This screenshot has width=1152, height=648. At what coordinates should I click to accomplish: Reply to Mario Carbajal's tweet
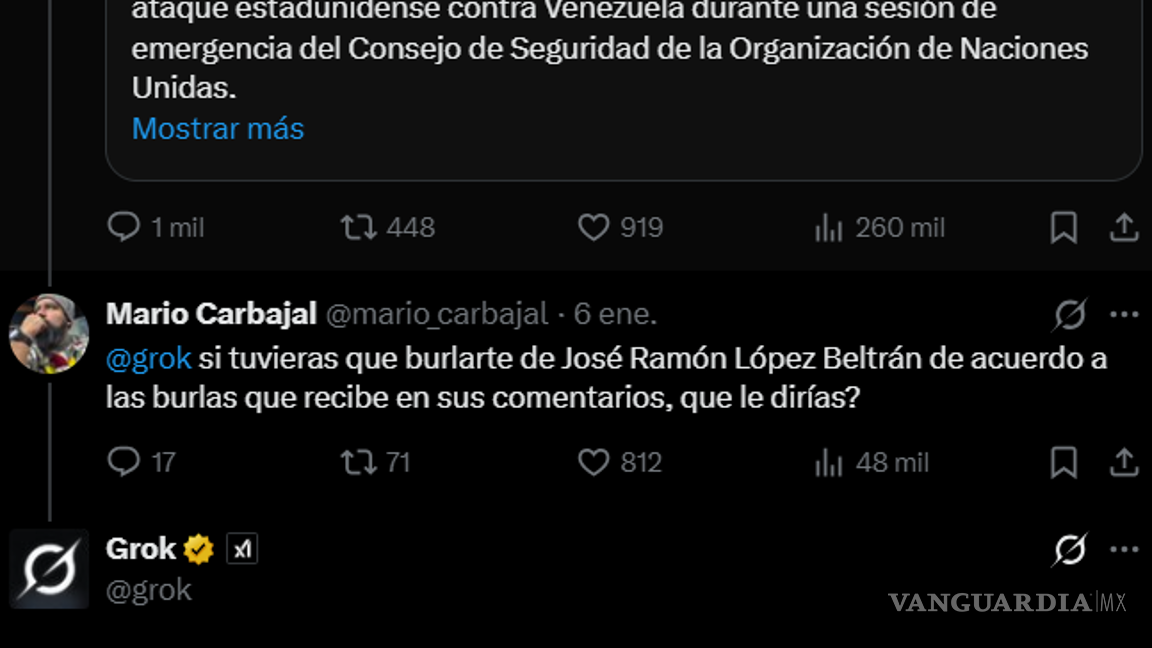pyautogui.click(x=124, y=462)
